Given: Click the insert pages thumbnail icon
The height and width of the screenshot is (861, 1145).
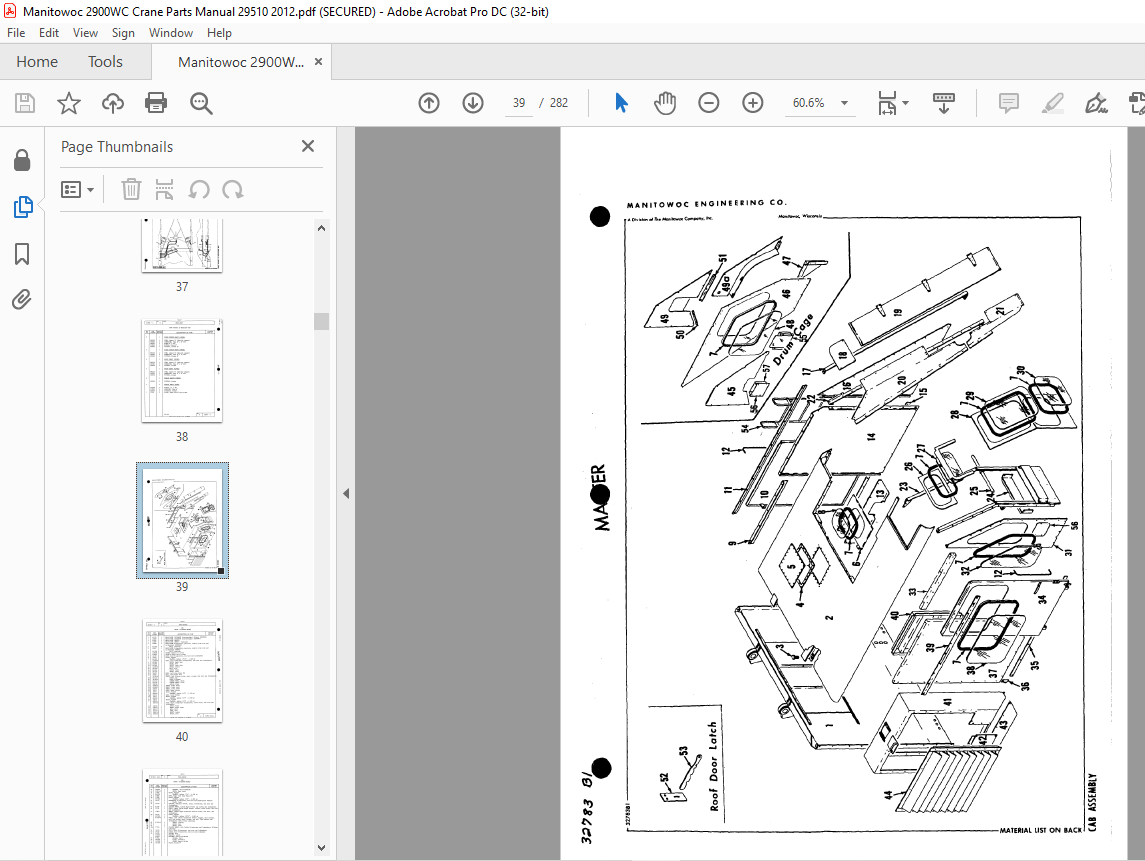Looking at the screenshot, I should 165,190.
